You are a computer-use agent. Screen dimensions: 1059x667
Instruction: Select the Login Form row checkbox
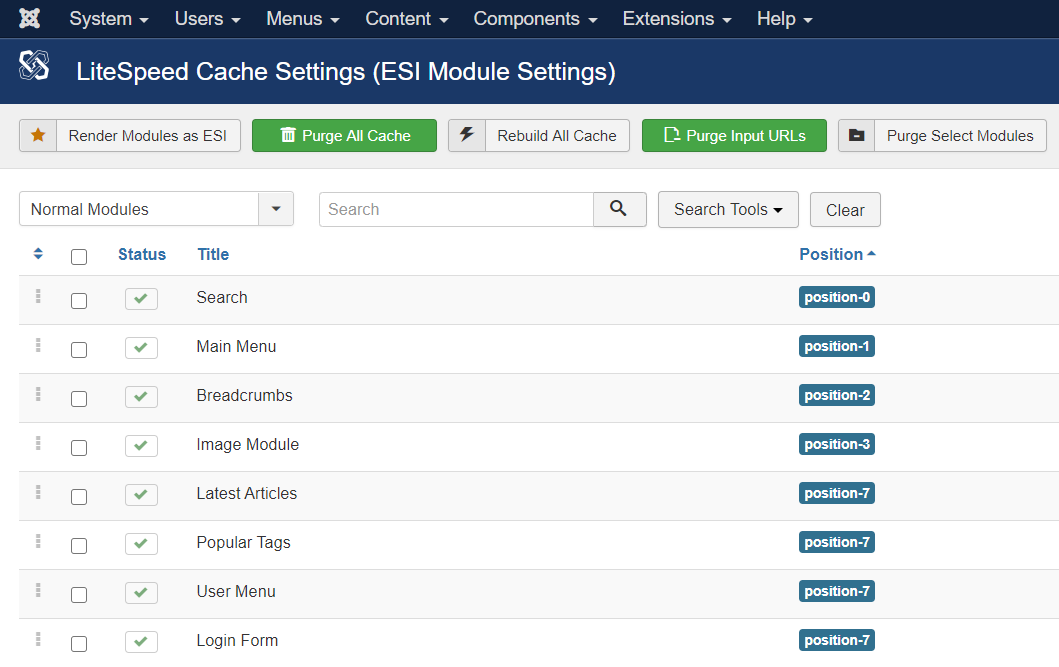[79, 643]
